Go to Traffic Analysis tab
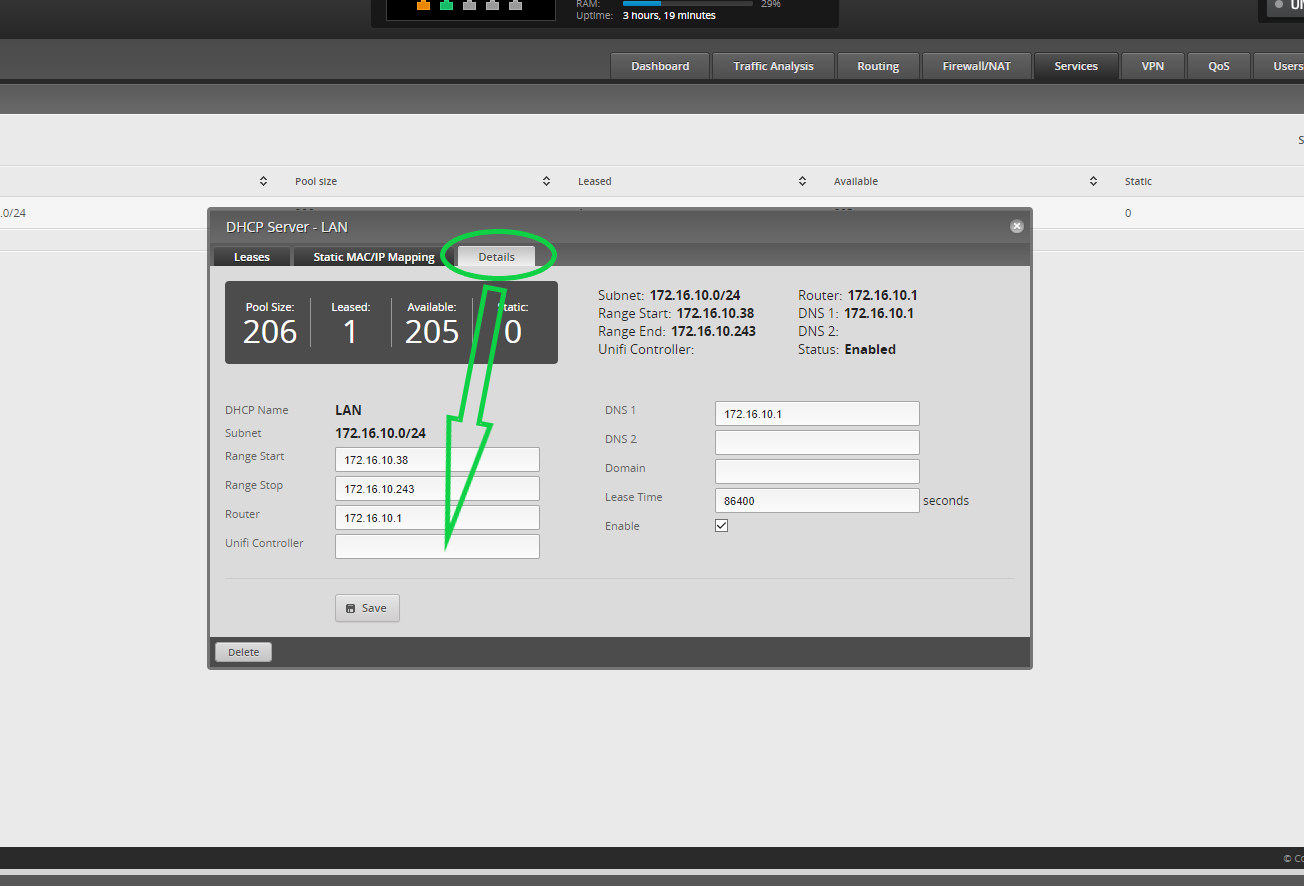This screenshot has height=886, width=1304. click(x=773, y=66)
